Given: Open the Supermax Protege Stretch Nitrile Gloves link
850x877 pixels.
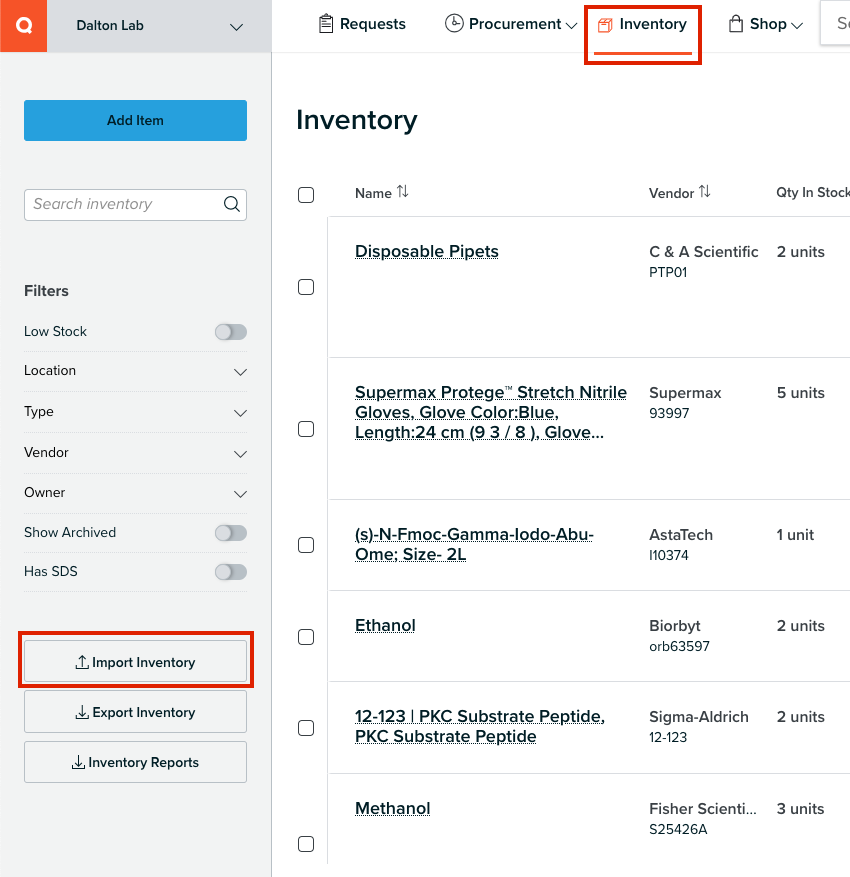Looking at the screenshot, I should tap(491, 412).
